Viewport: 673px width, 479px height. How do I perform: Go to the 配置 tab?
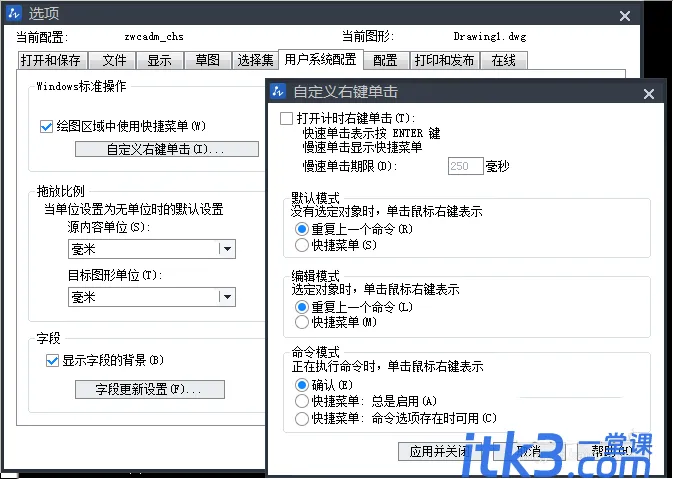pyautogui.click(x=385, y=60)
